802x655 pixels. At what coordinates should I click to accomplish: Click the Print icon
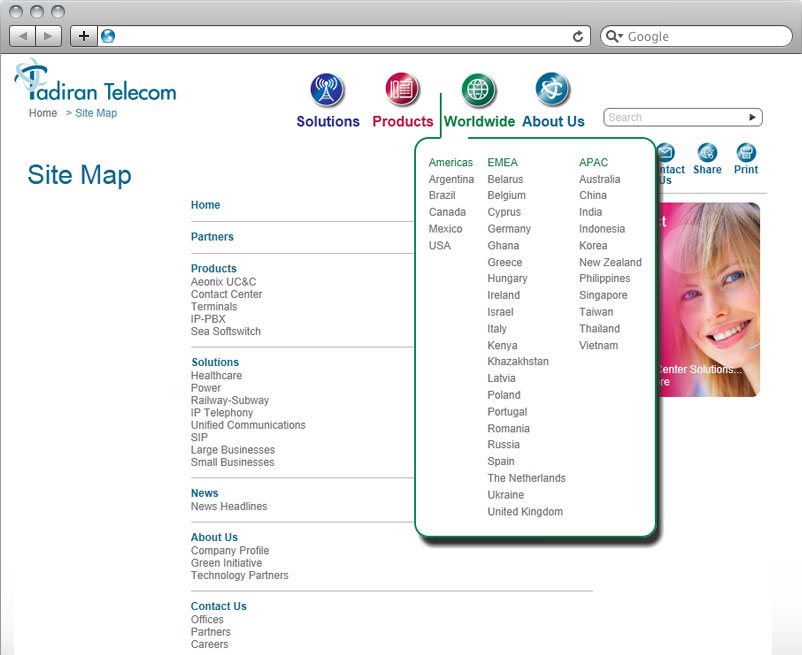coord(746,154)
